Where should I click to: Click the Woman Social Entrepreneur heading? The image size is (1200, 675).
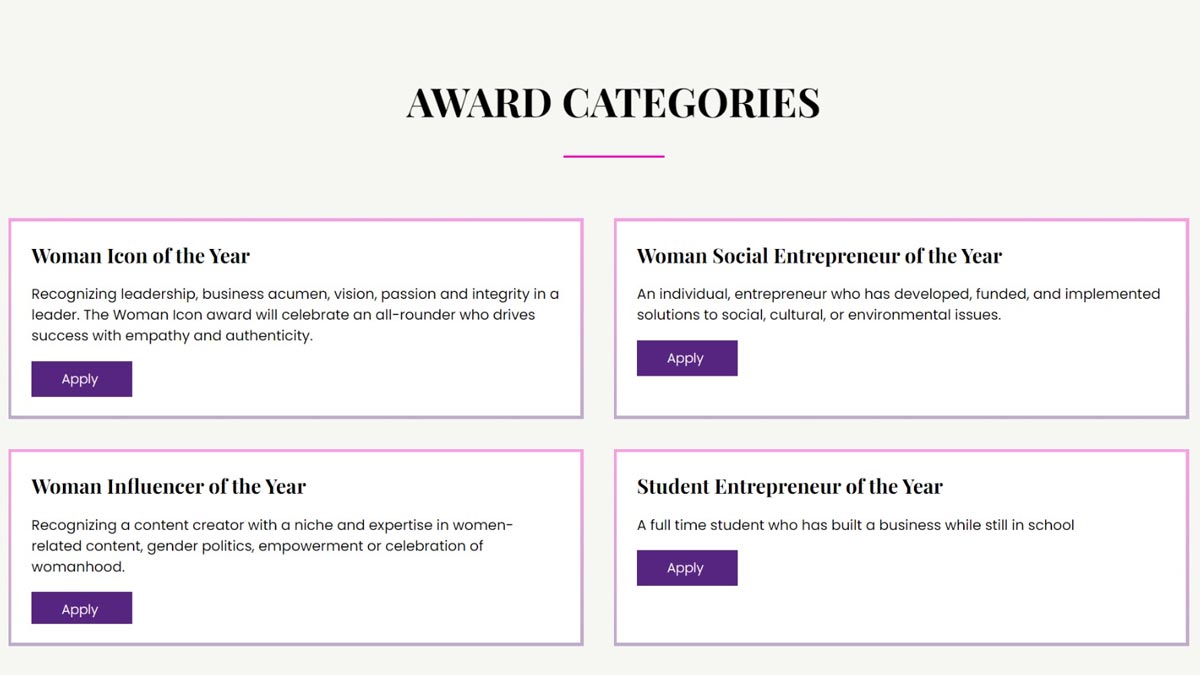819,256
